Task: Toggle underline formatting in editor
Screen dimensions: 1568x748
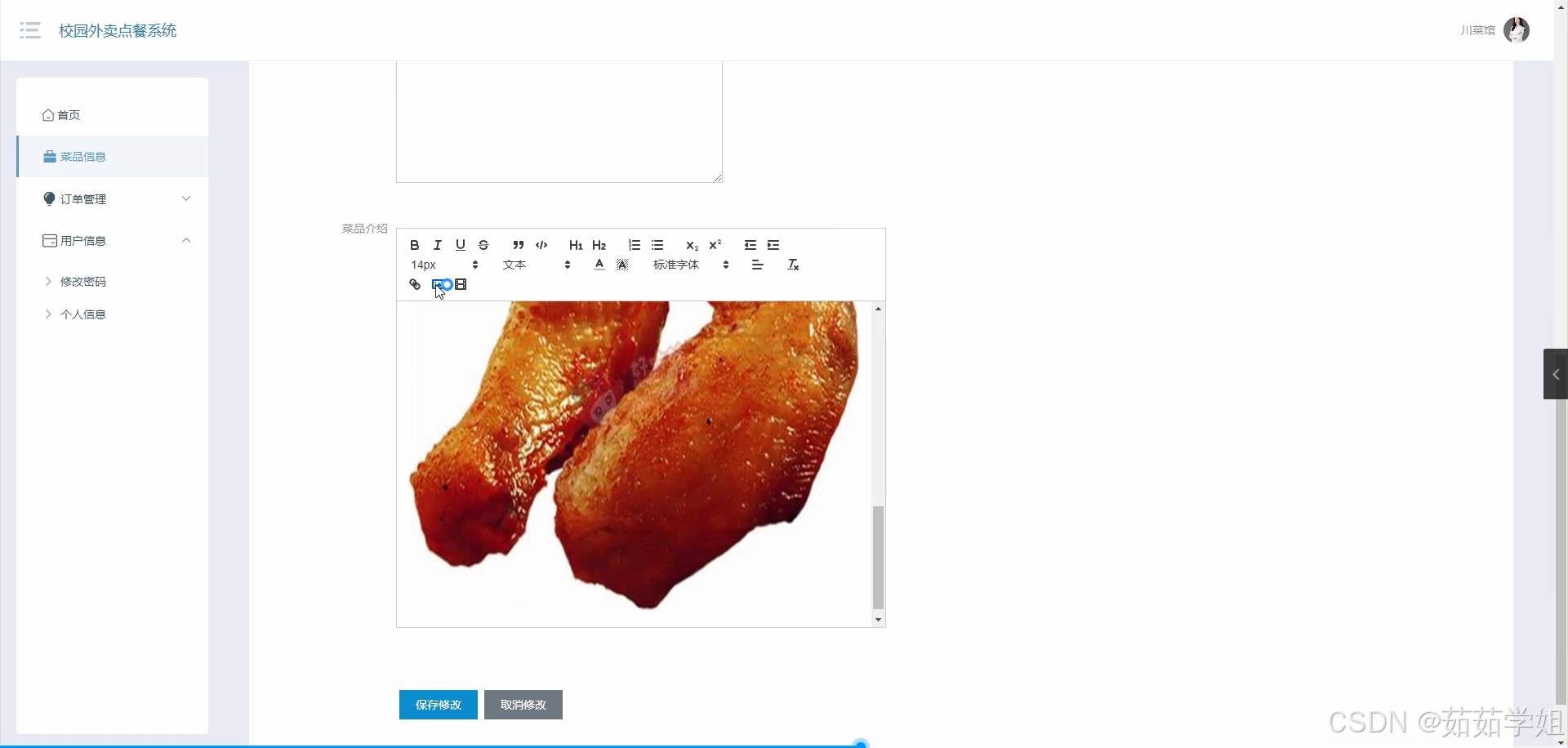Action: (461, 245)
